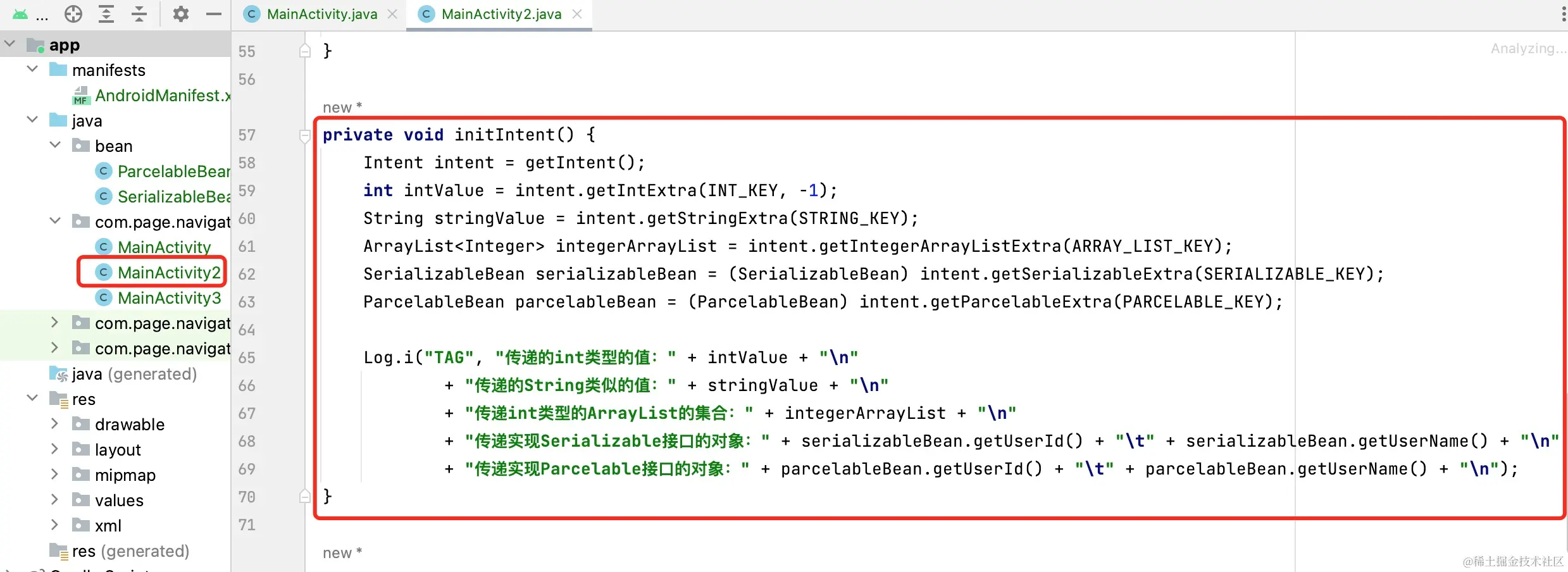Close the MainActivity.java tab
The height and width of the screenshot is (572, 1568).
click(x=392, y=14)
